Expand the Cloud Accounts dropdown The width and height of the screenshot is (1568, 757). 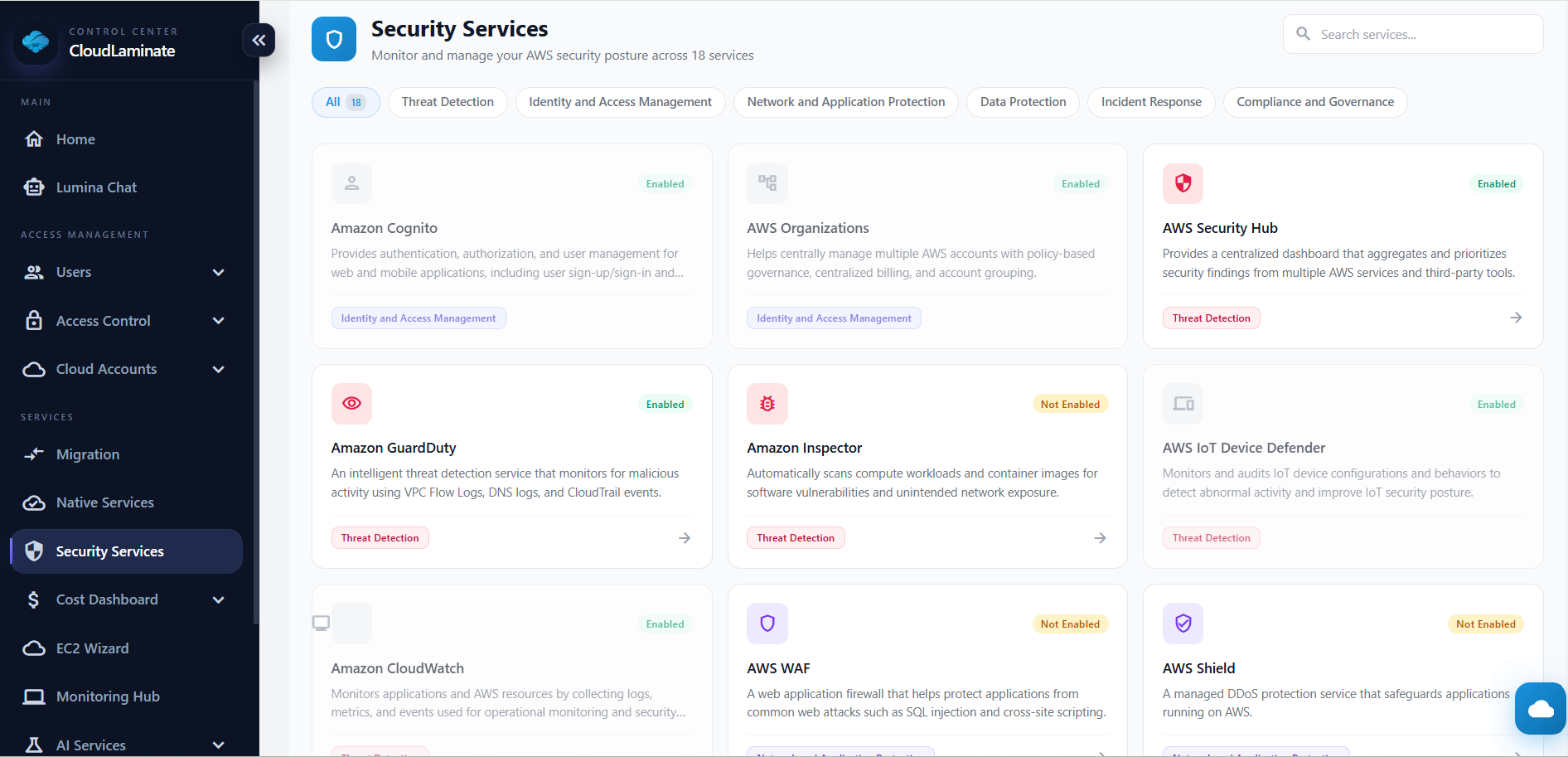coord(218,370)
